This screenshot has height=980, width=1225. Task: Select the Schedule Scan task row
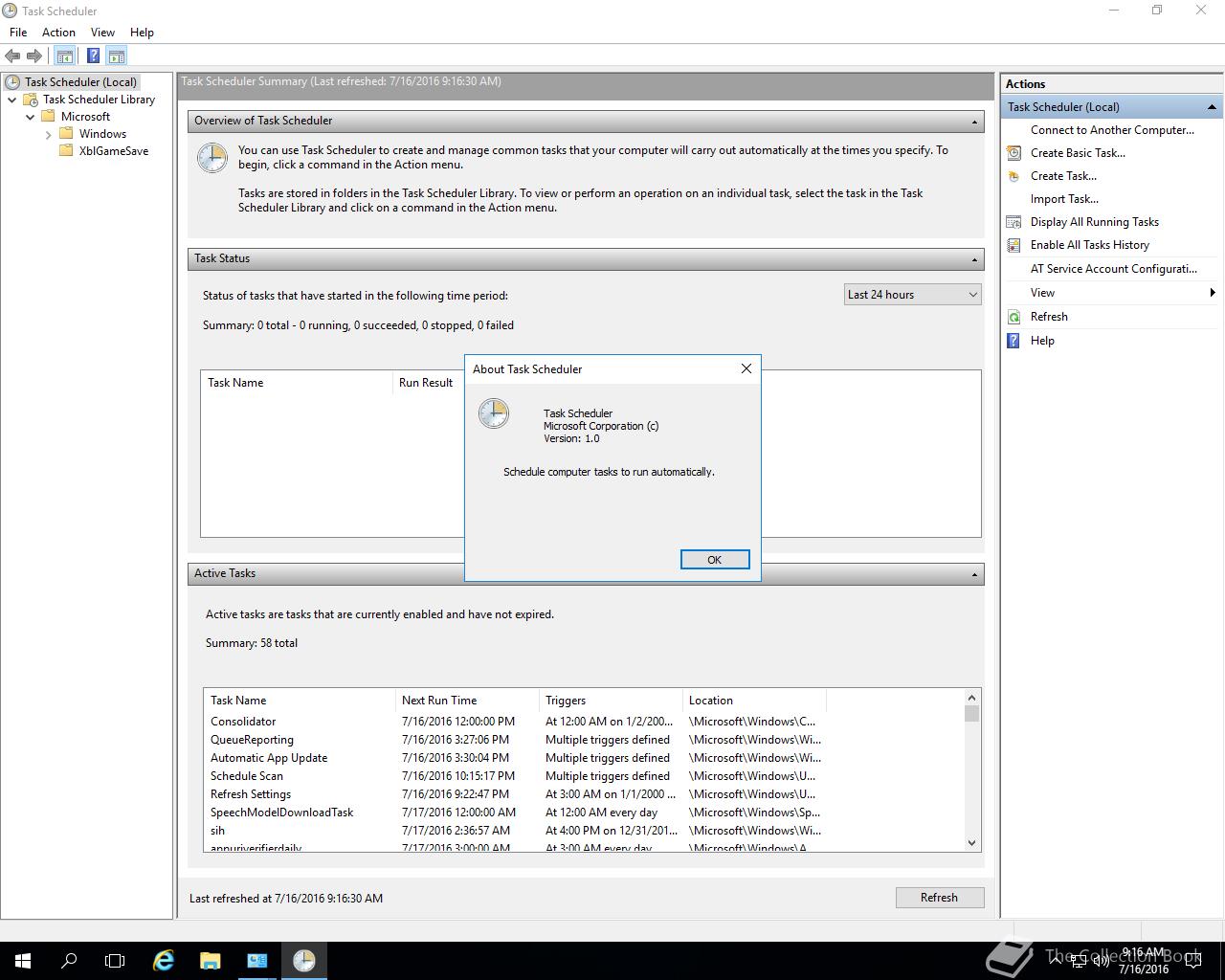[514, 776]
